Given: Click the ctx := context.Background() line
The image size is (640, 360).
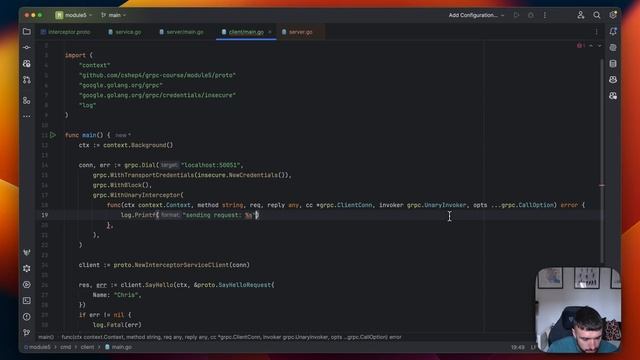Looking at the screenshot, I should click(126, 145).
